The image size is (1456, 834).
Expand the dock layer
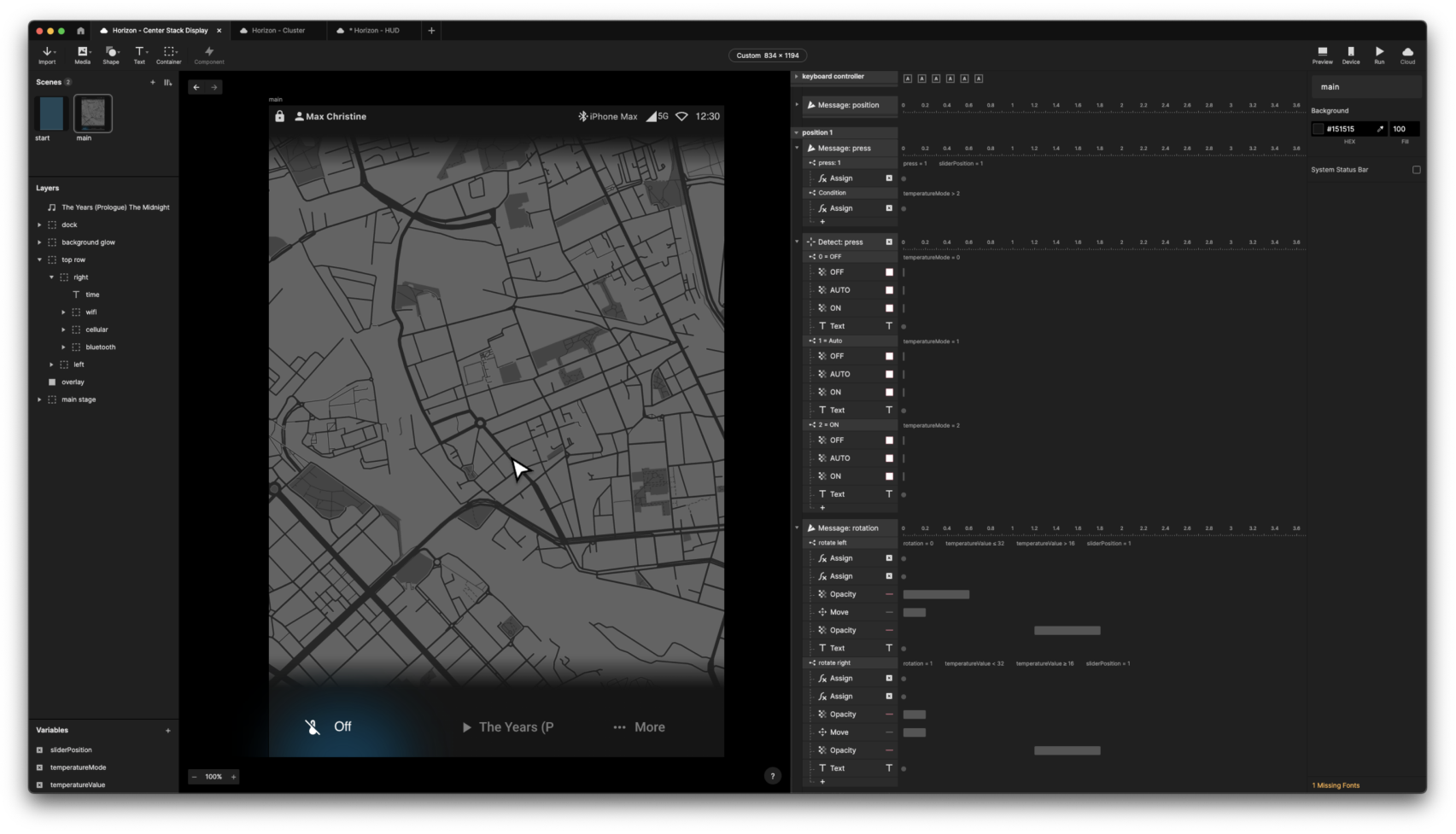tap(39, 225)
